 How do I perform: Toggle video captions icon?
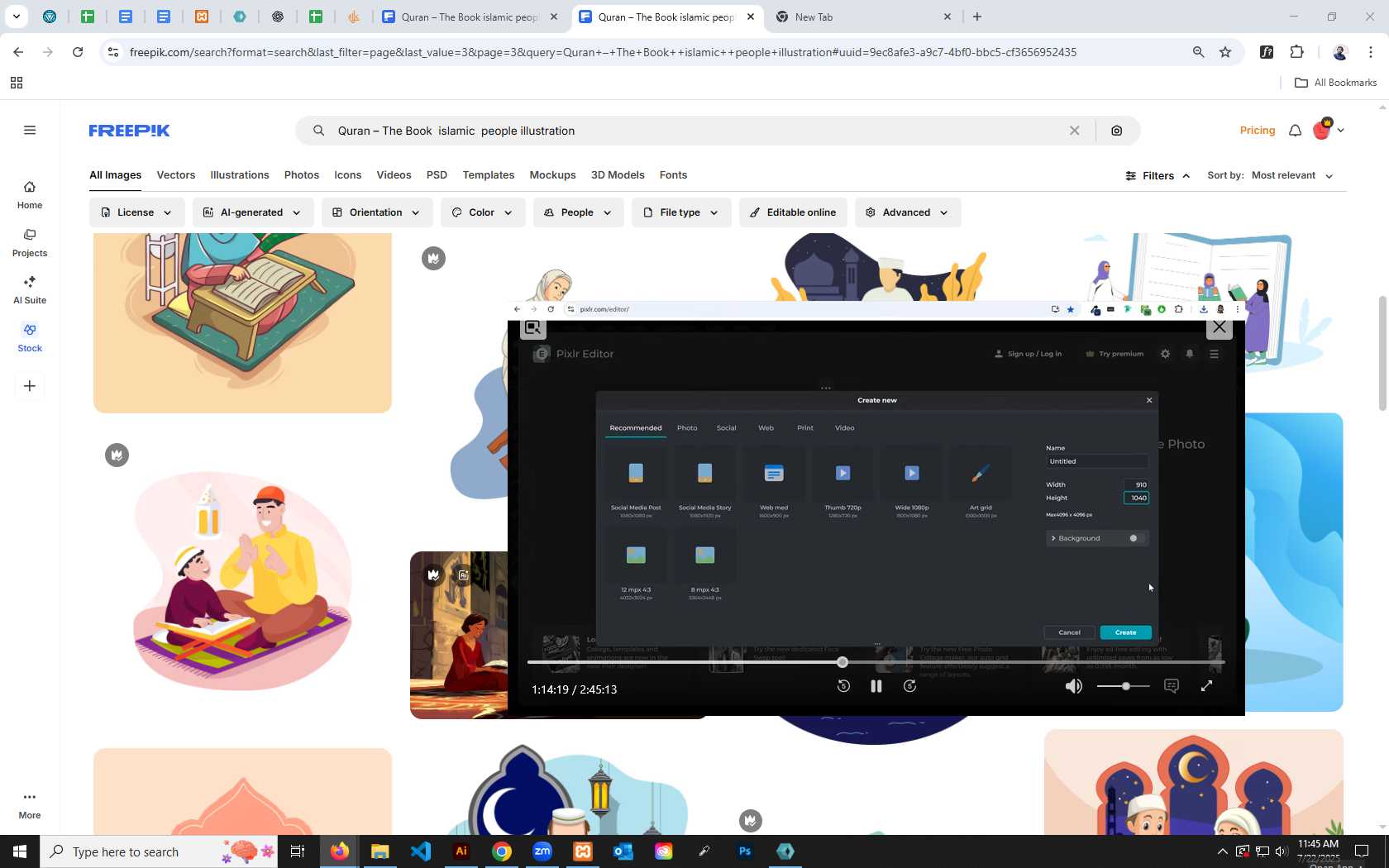1171,686
